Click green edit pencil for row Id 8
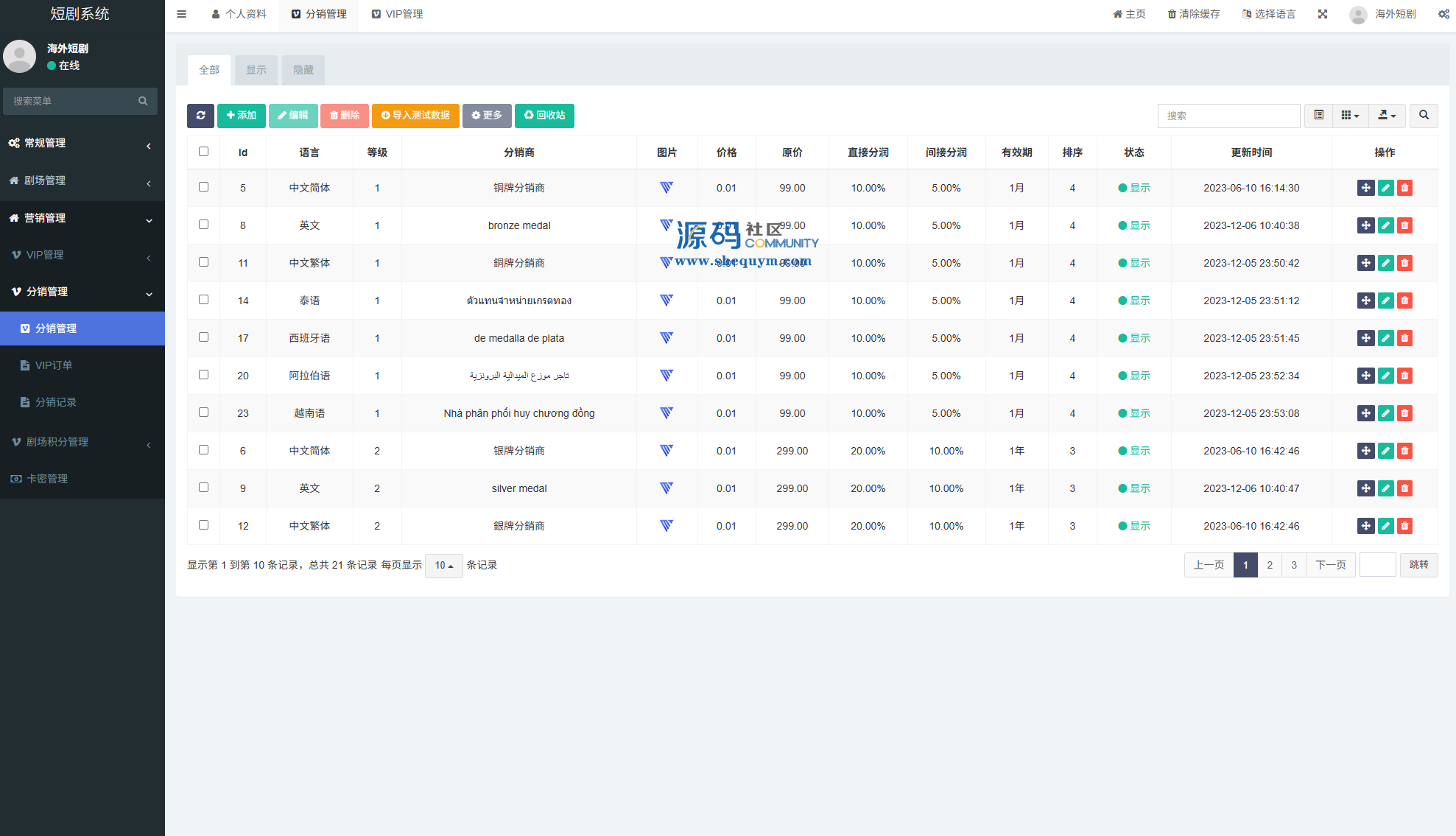This screenshot has width=1456, height=836. 1385,225
